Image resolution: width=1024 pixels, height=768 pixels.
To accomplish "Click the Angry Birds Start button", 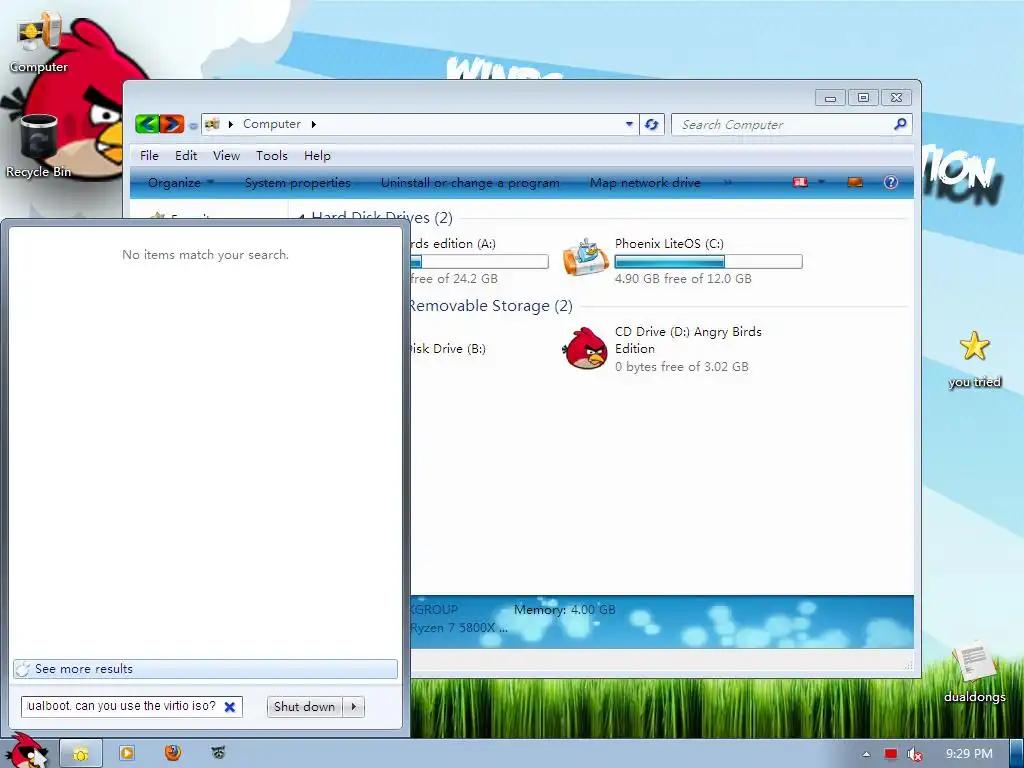I will tap(27, 751).
